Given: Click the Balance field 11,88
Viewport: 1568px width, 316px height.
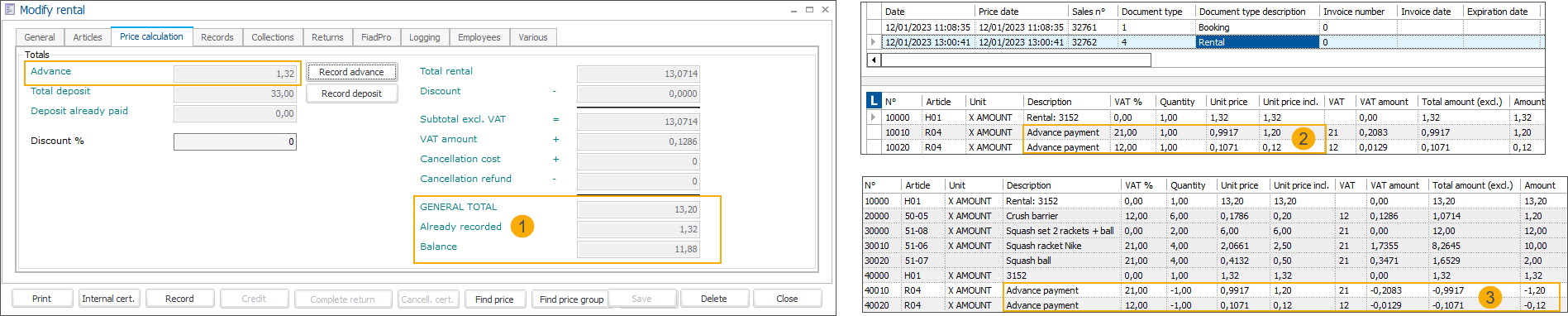Looking at the screenshot, I should point(638,249).
